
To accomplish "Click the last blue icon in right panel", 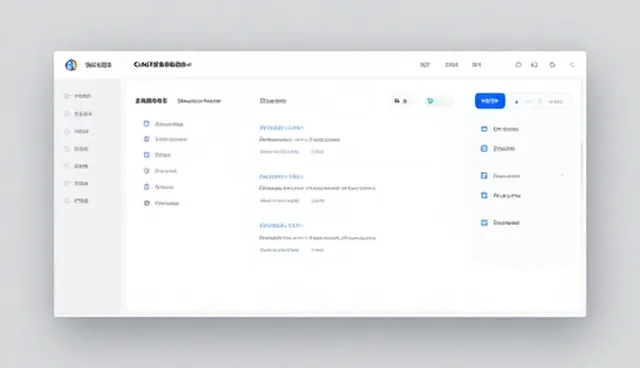I will (x=484, y=223).
